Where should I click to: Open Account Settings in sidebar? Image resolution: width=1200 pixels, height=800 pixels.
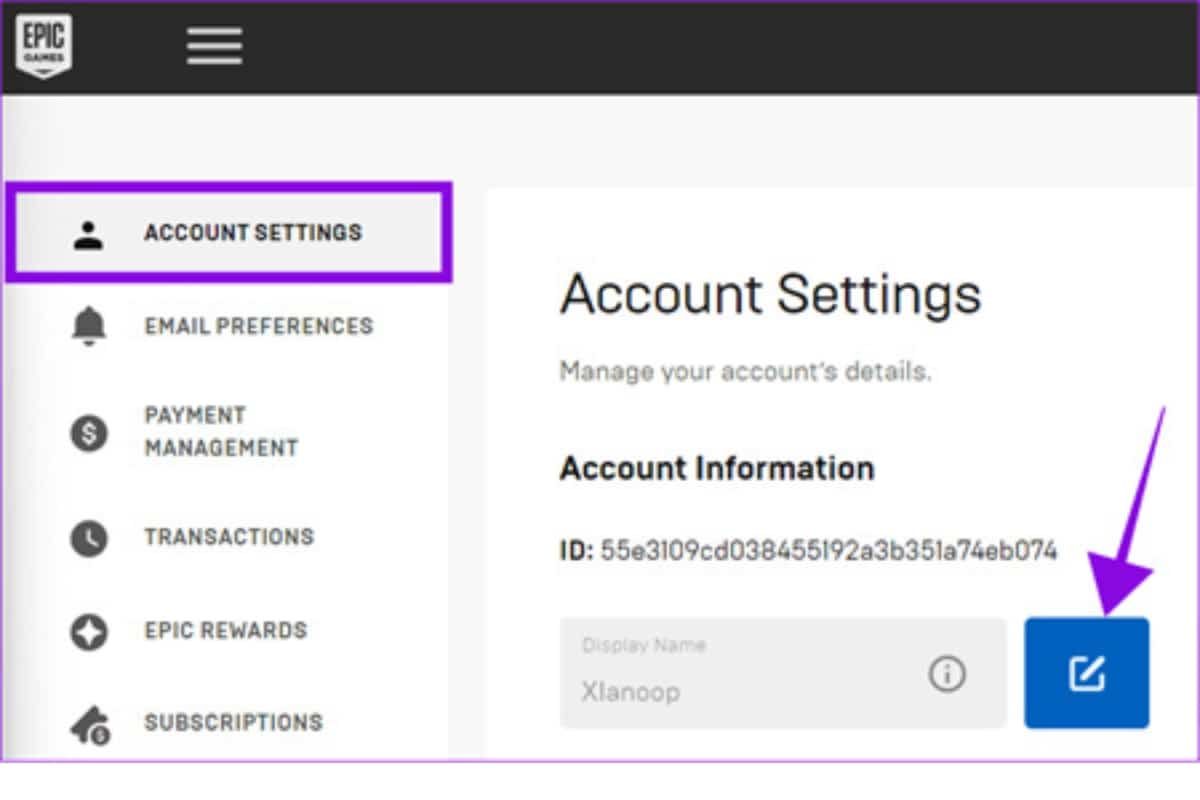point(230,232)
